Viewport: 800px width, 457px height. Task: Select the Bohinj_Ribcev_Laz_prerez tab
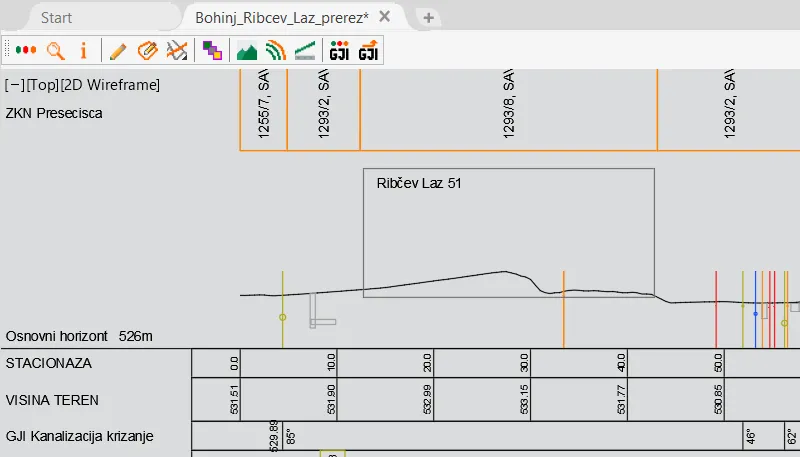tap(280, 18)
